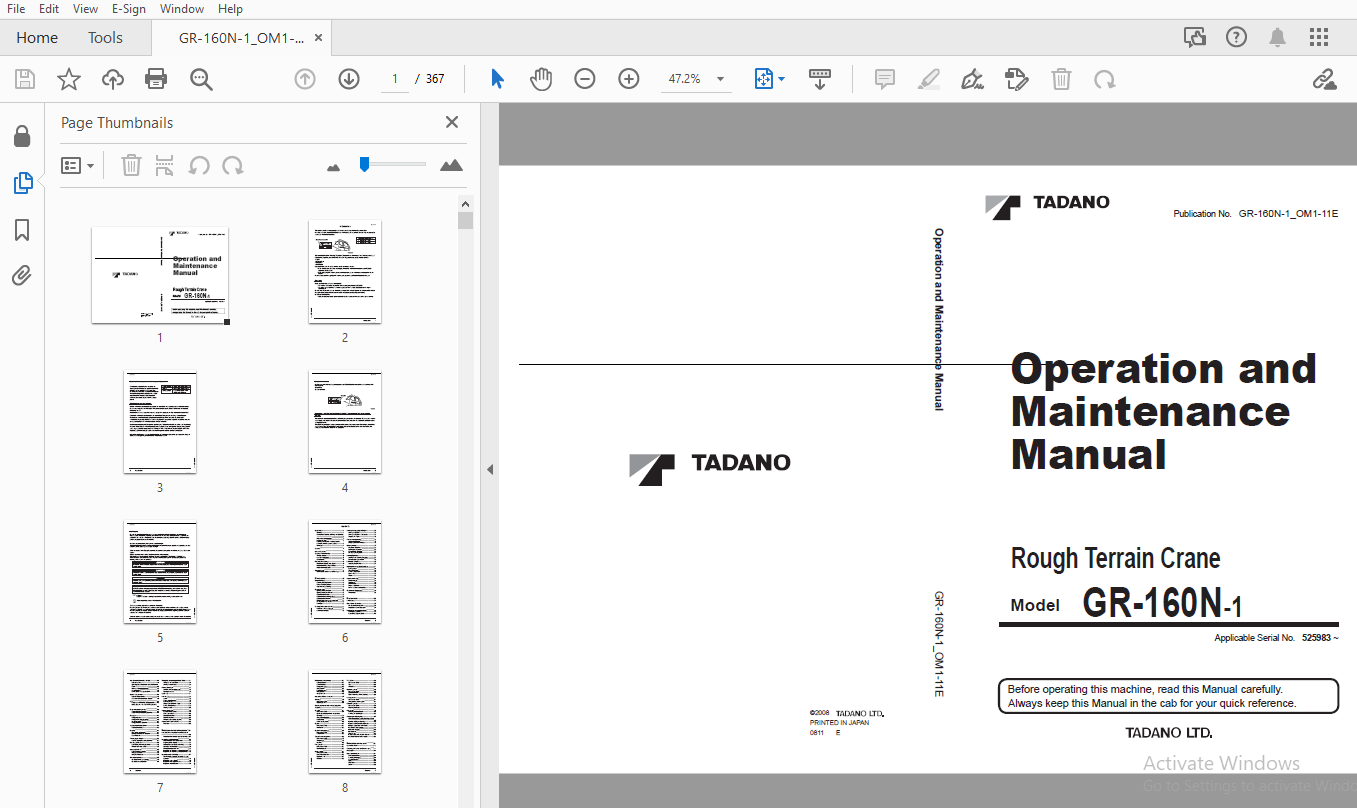Open the thumbnails options menu
Viewport: 1357px width, 808px height.
78,165
